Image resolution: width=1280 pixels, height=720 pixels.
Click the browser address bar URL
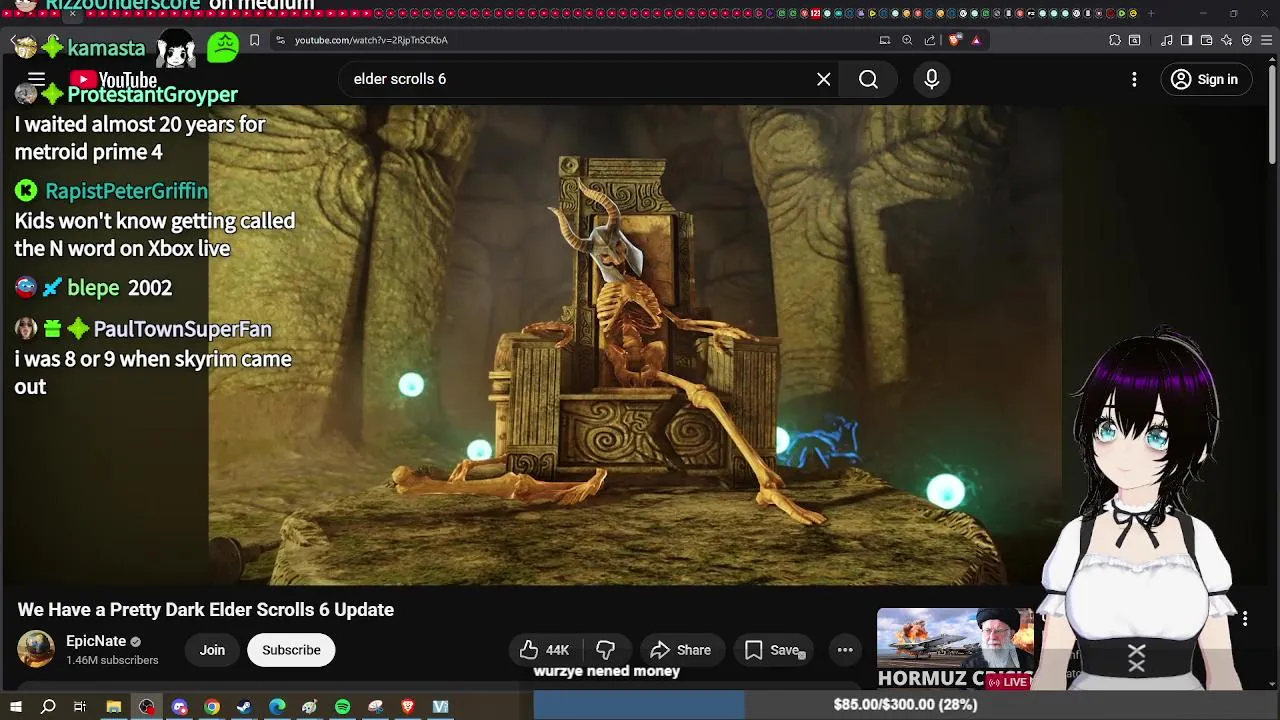tap(371, 40)
